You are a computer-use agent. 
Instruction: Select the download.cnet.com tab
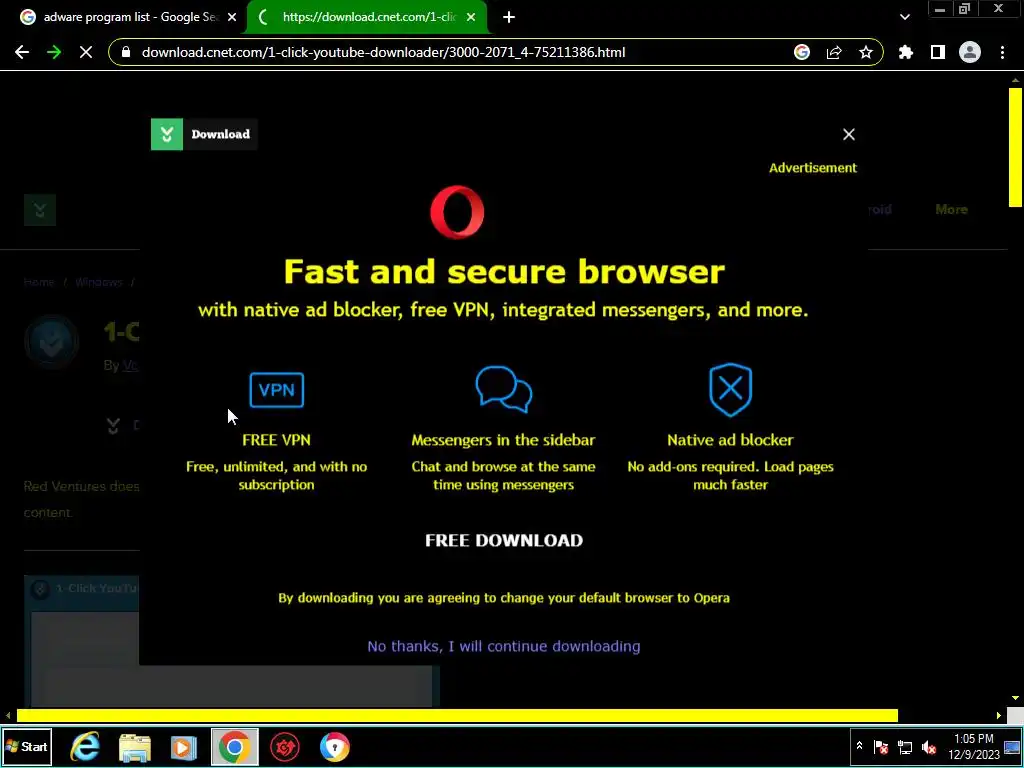(368, 17)
